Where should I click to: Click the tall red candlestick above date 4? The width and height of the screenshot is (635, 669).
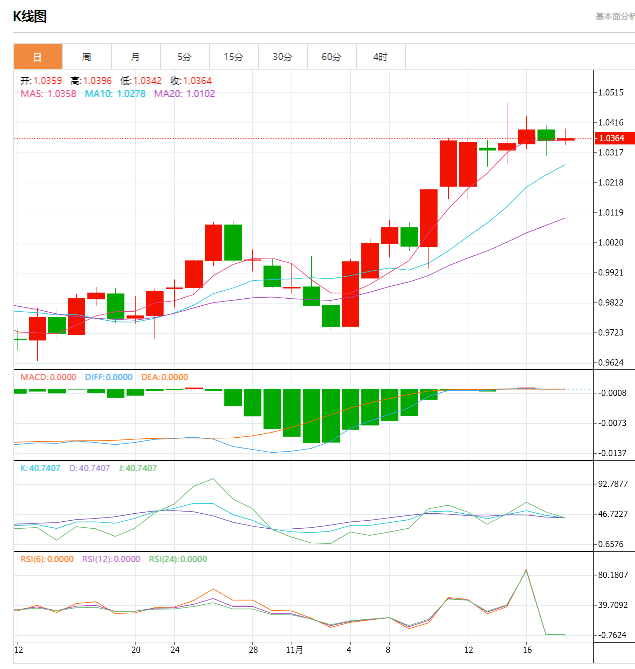[350, 294]
